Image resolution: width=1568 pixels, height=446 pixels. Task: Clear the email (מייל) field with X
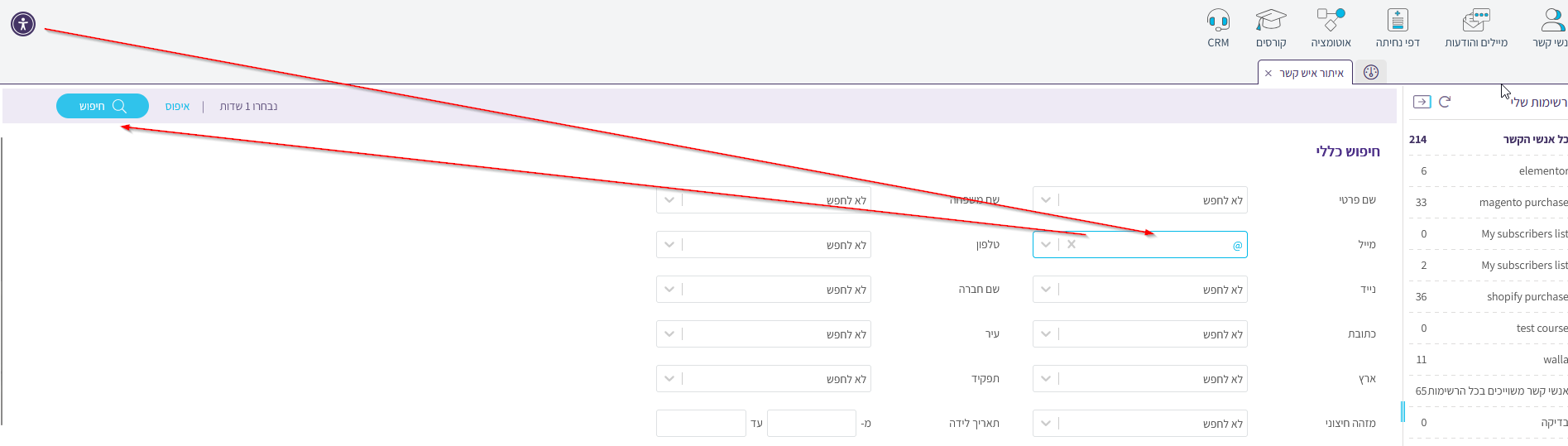click(1072, 245)
